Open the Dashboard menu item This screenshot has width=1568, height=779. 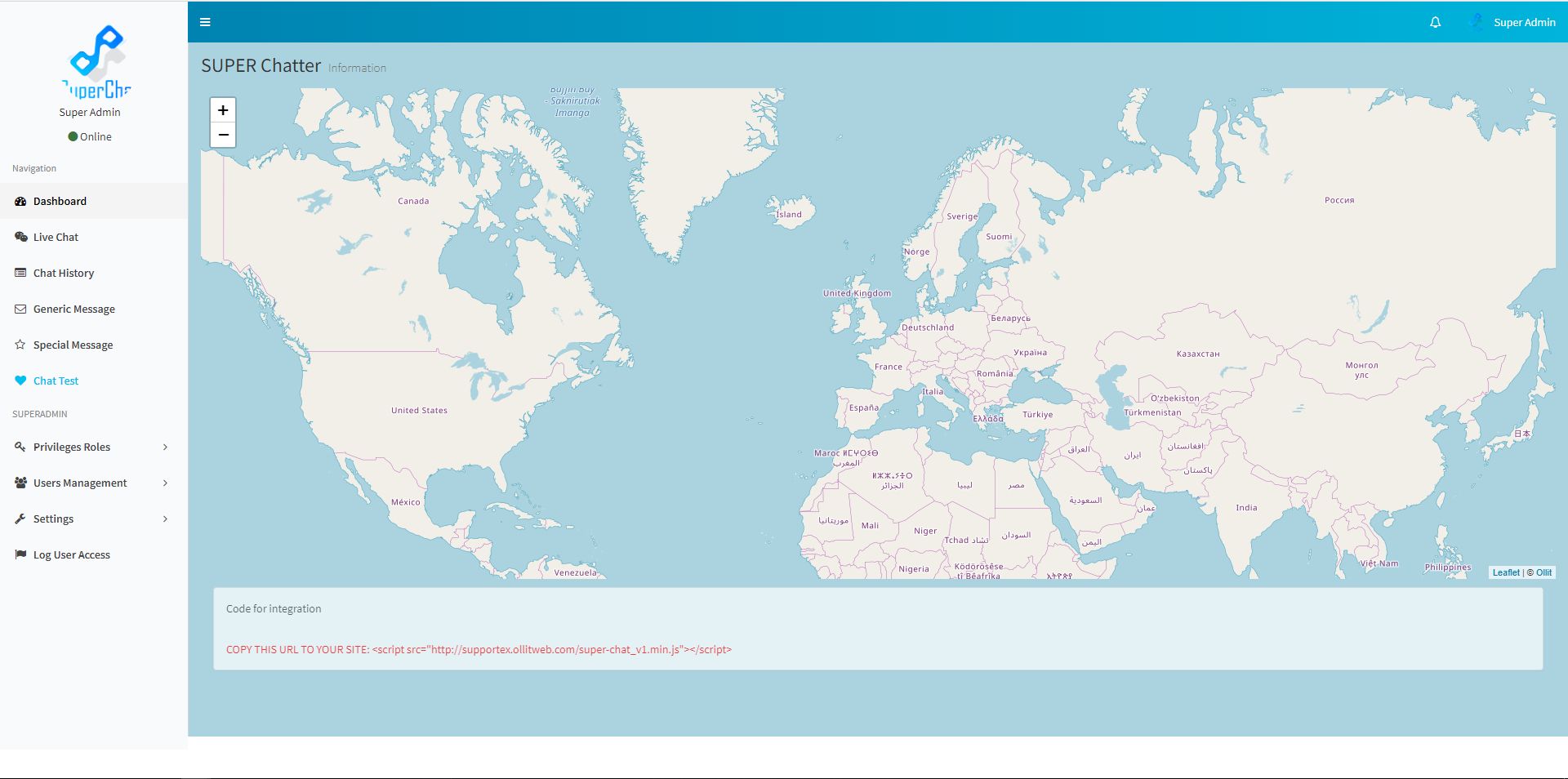(94, 201)
